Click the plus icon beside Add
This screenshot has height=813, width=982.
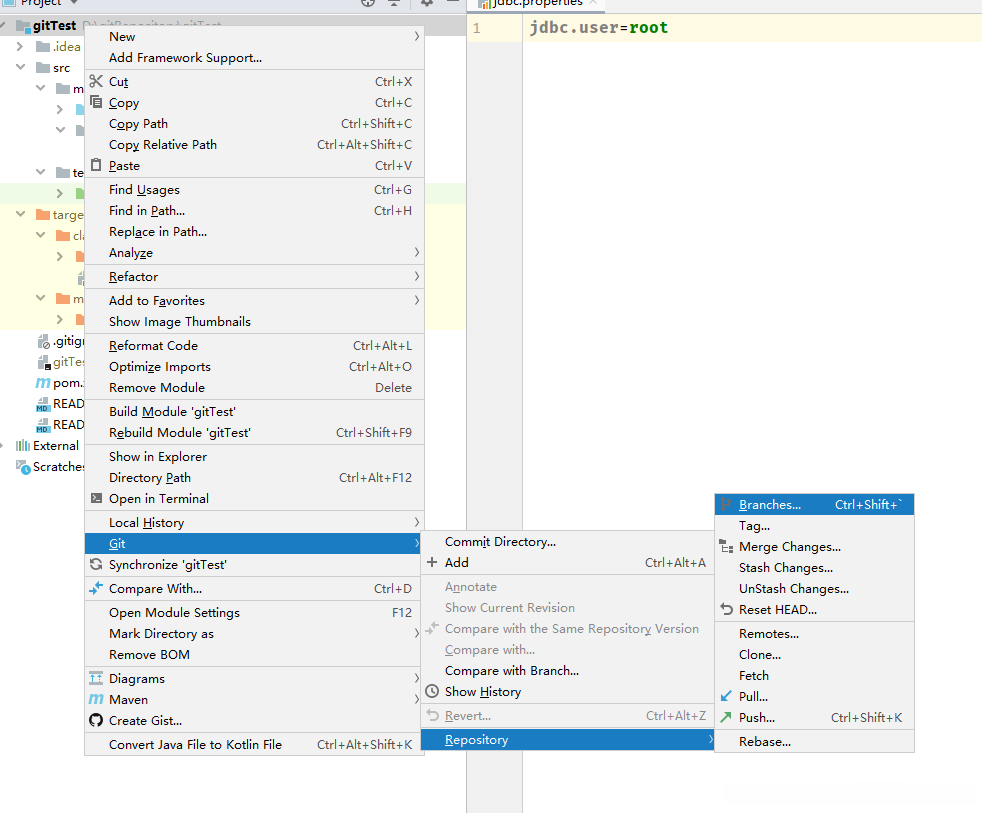pyautogui.click(x=432, y=562)
